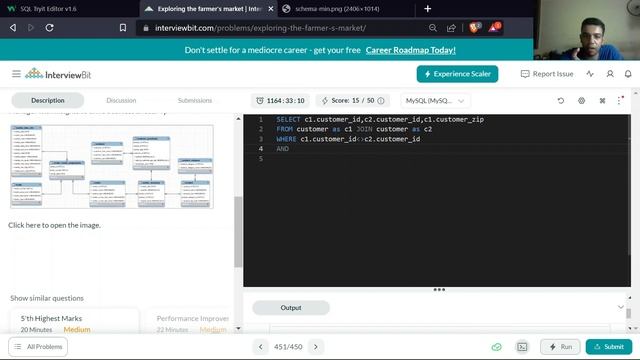Image resolution: width=640 pixels, height=360 pixels.
Task: Select the Submissions tab
Action: tap(195, 100)
